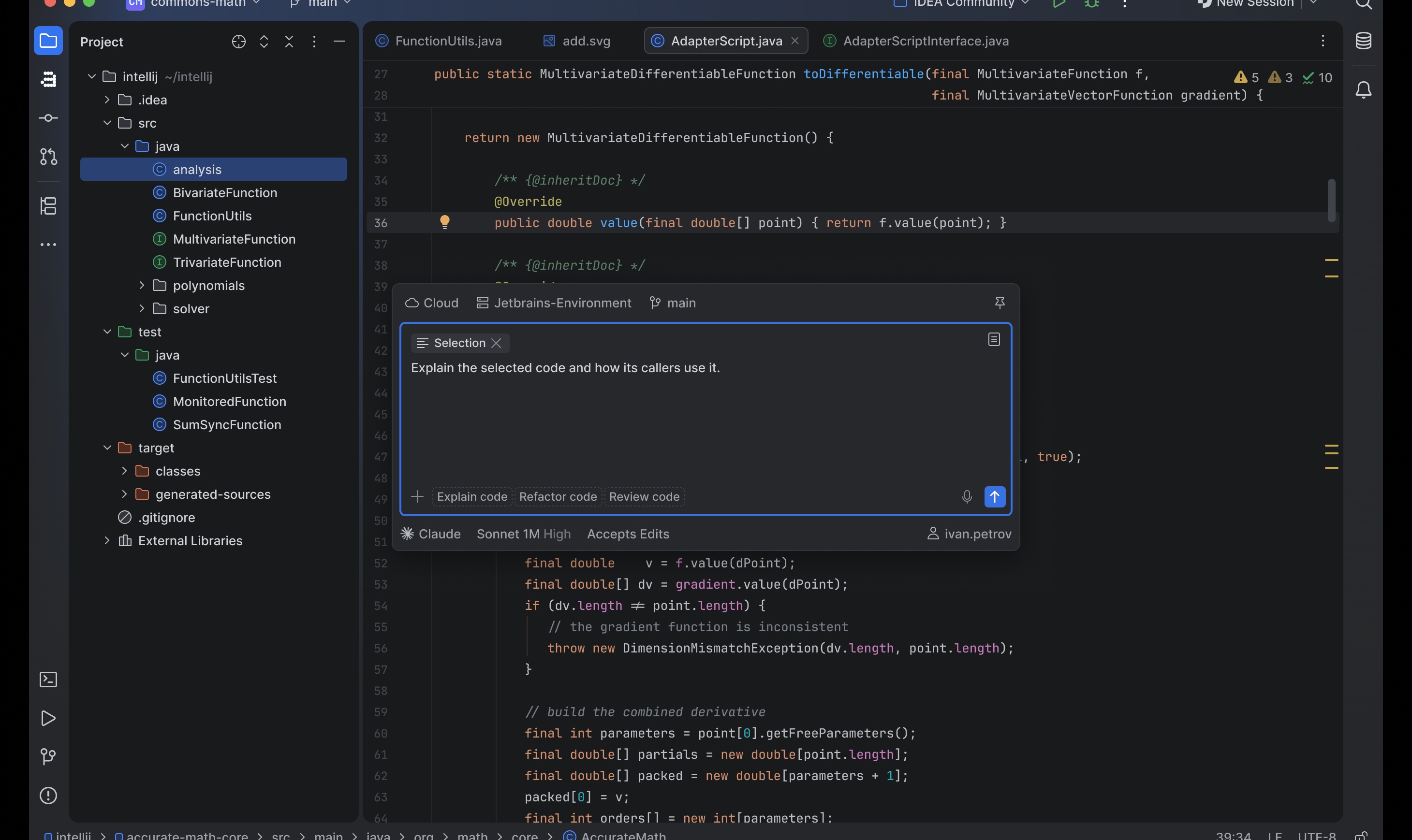The width and height of the screenshot is (1412, 840).
Task: Click the Select Opened File crosshair icon
Action: point(239,41)
